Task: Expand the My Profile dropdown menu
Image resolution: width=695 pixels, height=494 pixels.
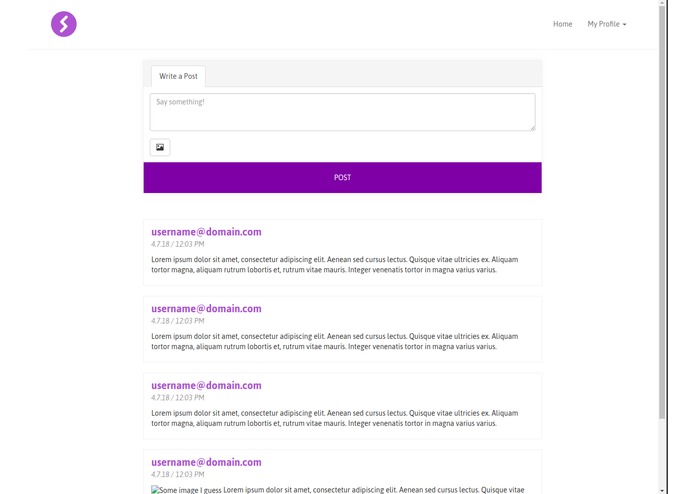Action: [607, 24]
